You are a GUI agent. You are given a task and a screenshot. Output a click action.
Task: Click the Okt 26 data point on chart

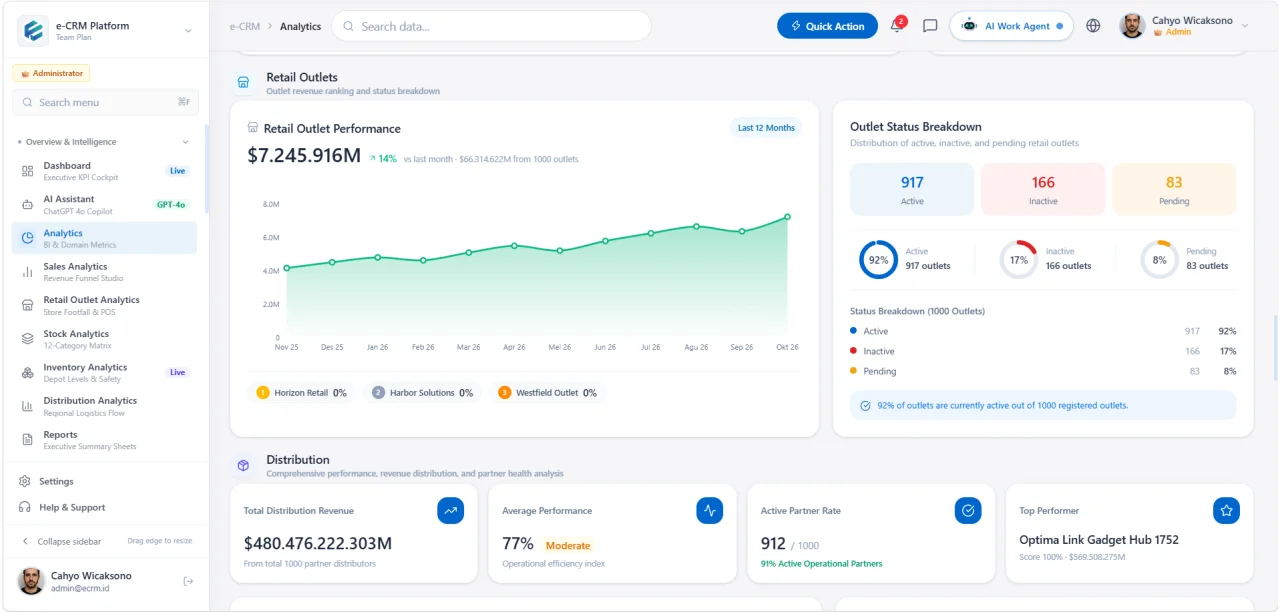(787, 217)
